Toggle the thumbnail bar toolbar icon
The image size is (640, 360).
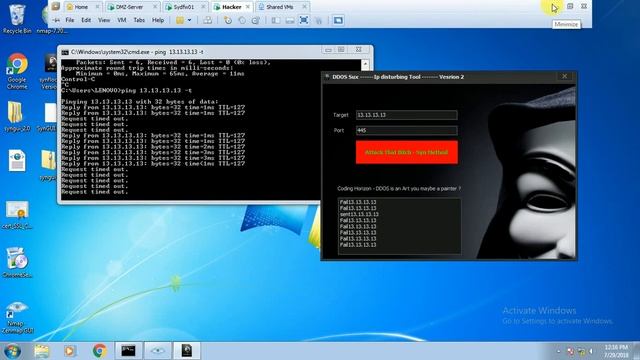290,20
